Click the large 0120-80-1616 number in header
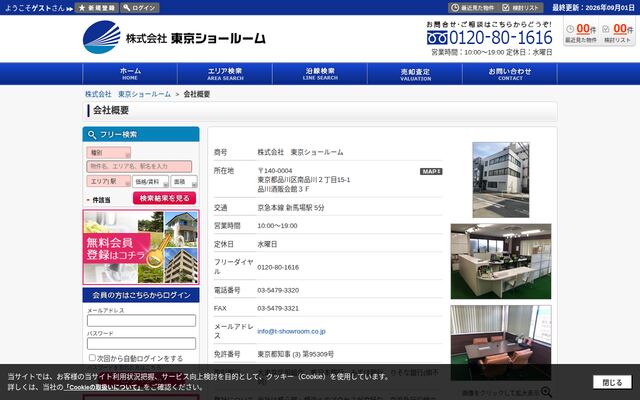This screenshot has height=400, width=640. 500,38
